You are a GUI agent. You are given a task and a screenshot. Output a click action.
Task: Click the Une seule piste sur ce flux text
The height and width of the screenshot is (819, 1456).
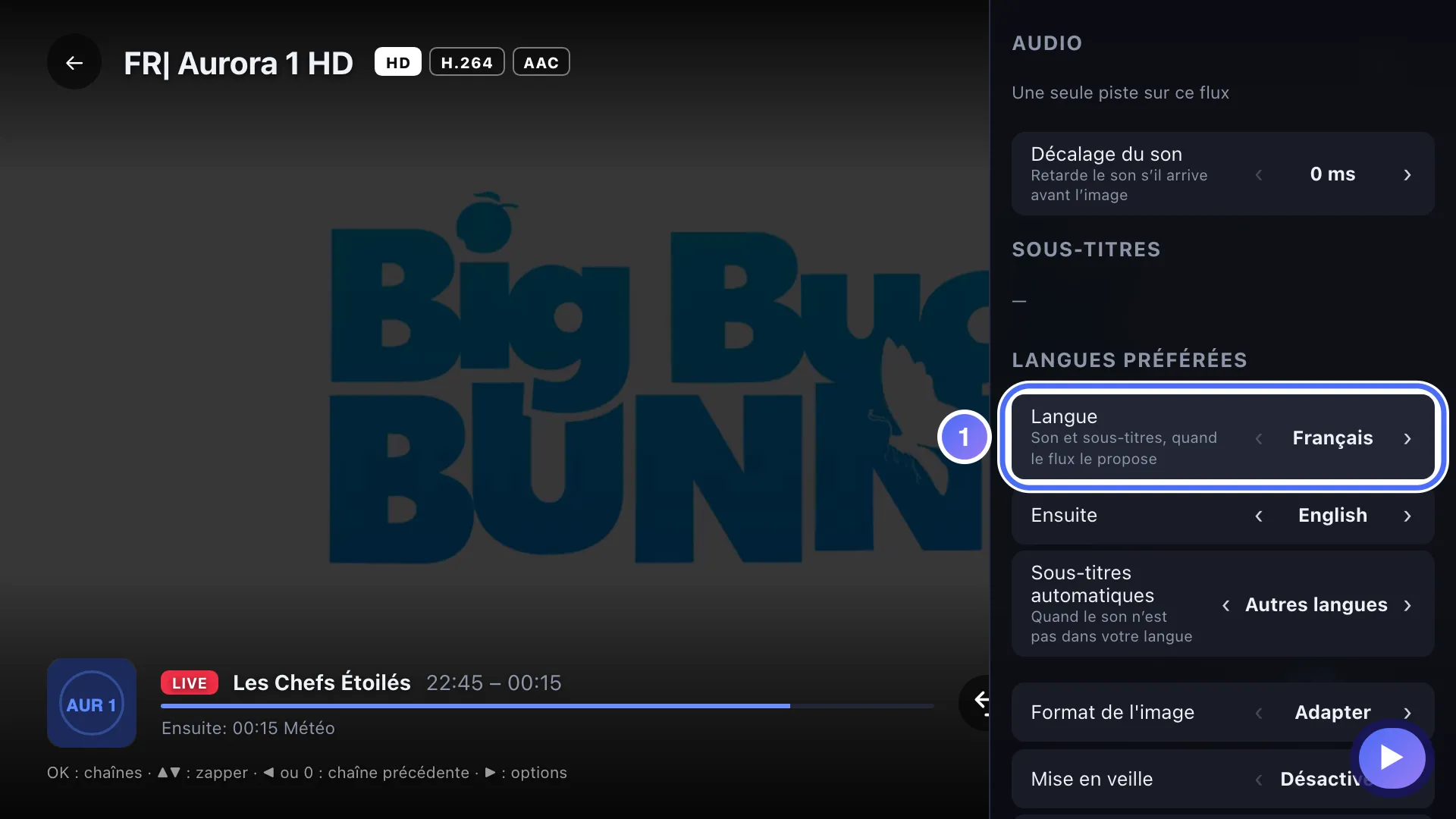[x=1120, y=93]
